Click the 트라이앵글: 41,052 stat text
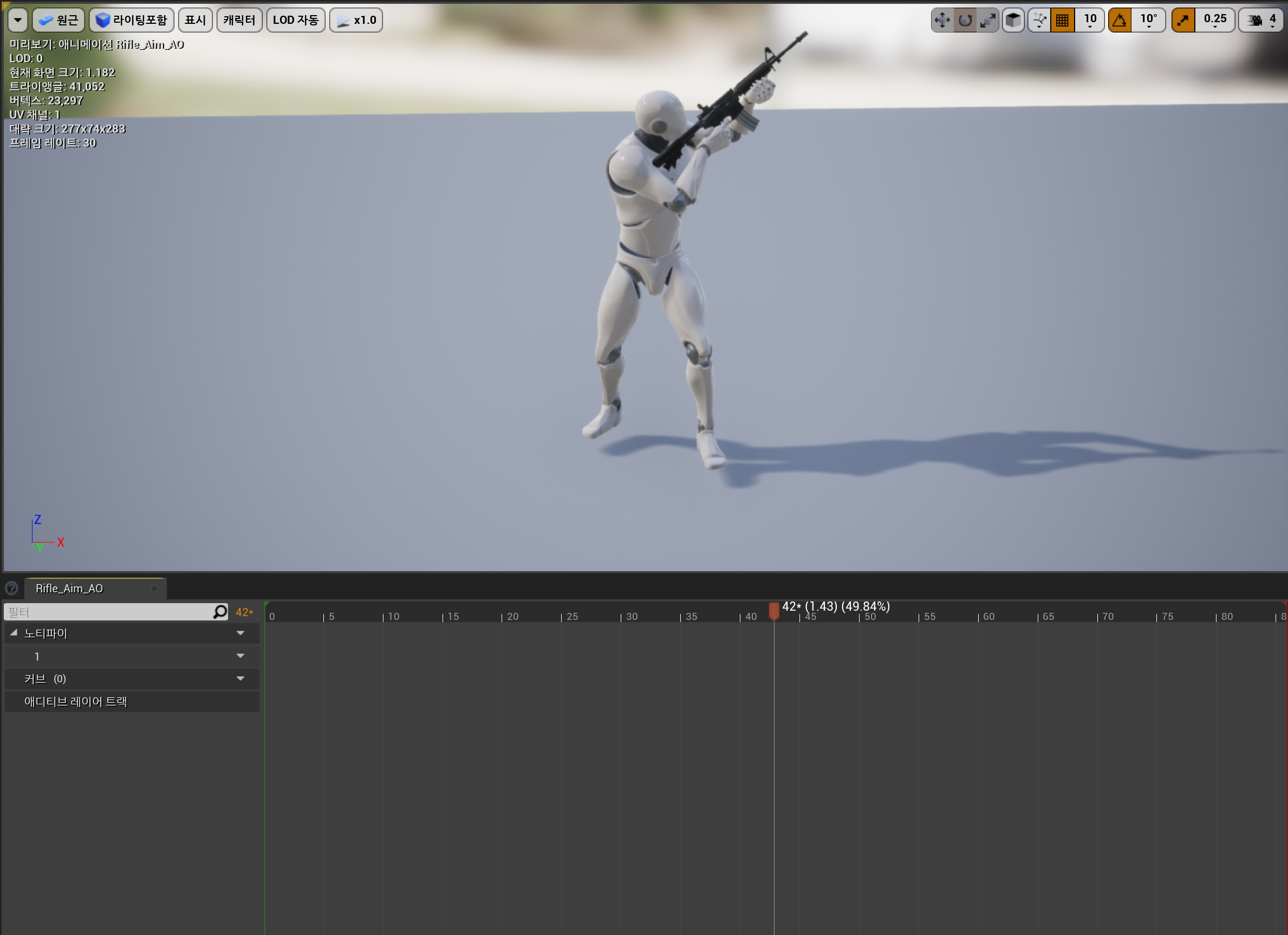 coord(57,86)
